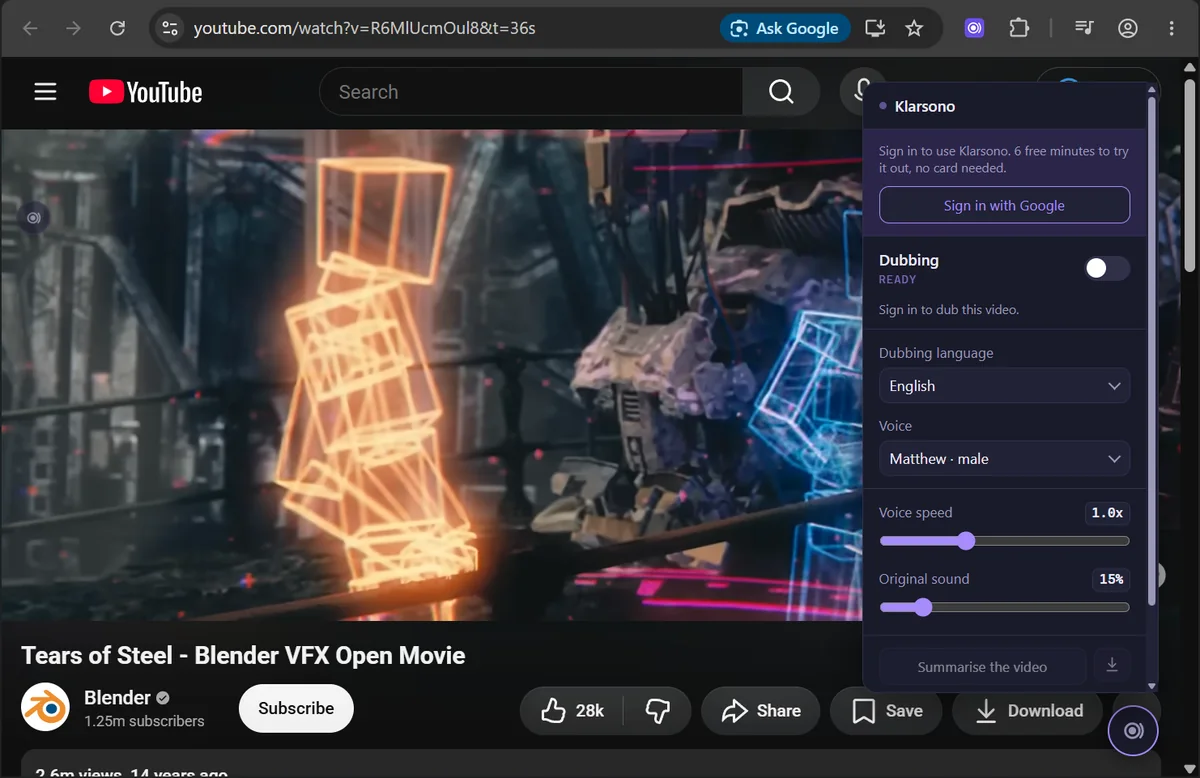1200x778 pixels.
Task: Open site information icon in address bar
Action: 170,28
